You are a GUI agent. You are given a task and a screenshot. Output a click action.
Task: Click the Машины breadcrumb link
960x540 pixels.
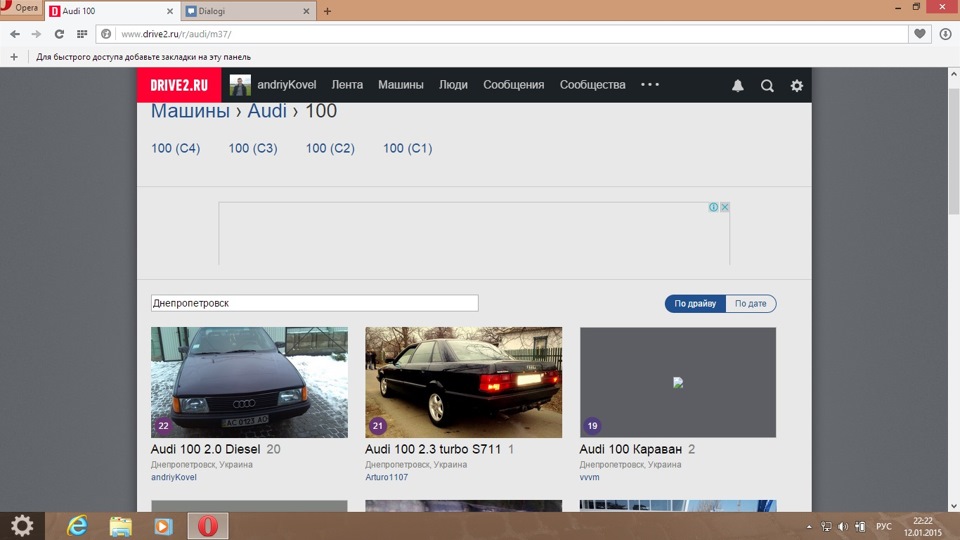click(x=190, y=111)
